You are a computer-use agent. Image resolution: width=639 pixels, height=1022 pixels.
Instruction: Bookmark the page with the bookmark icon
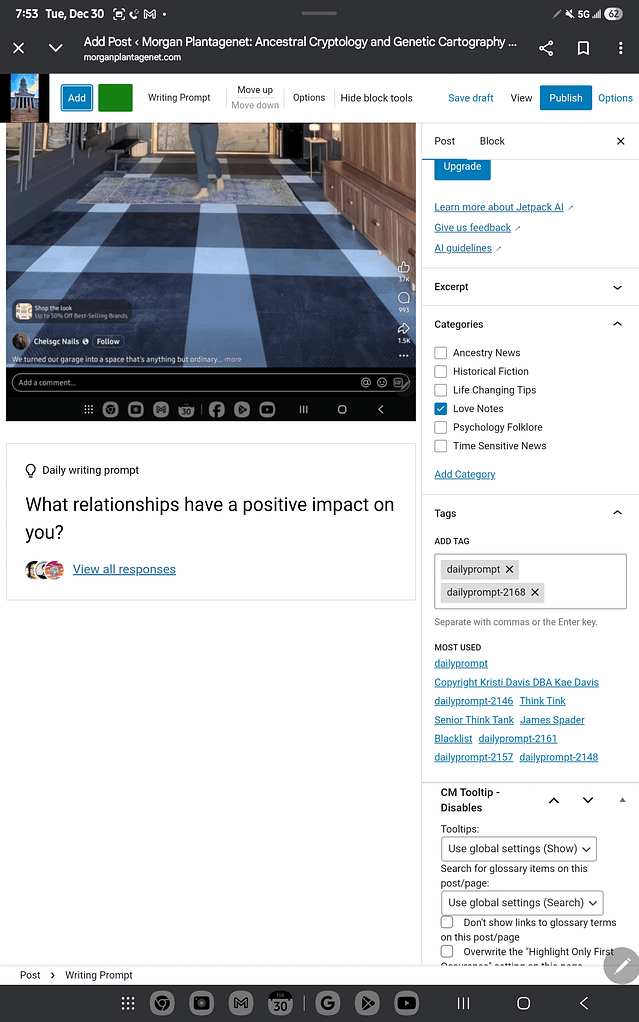[x=583, y=48]
